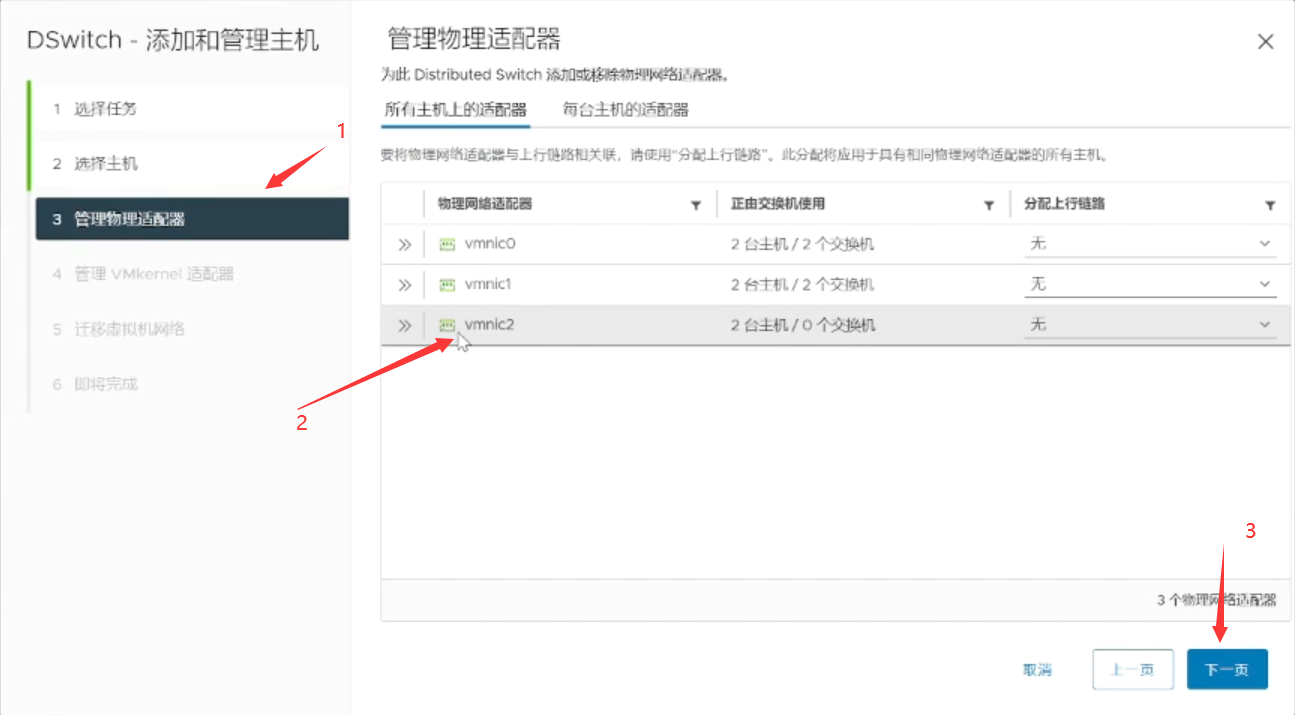Filter the 正由交换机使用 column

click(x=989, y=205)
